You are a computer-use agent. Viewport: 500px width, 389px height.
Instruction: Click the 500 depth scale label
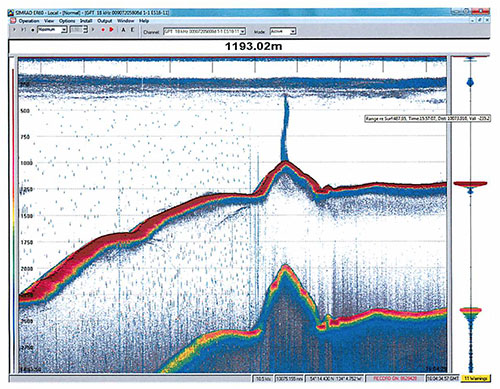(25, 111)
